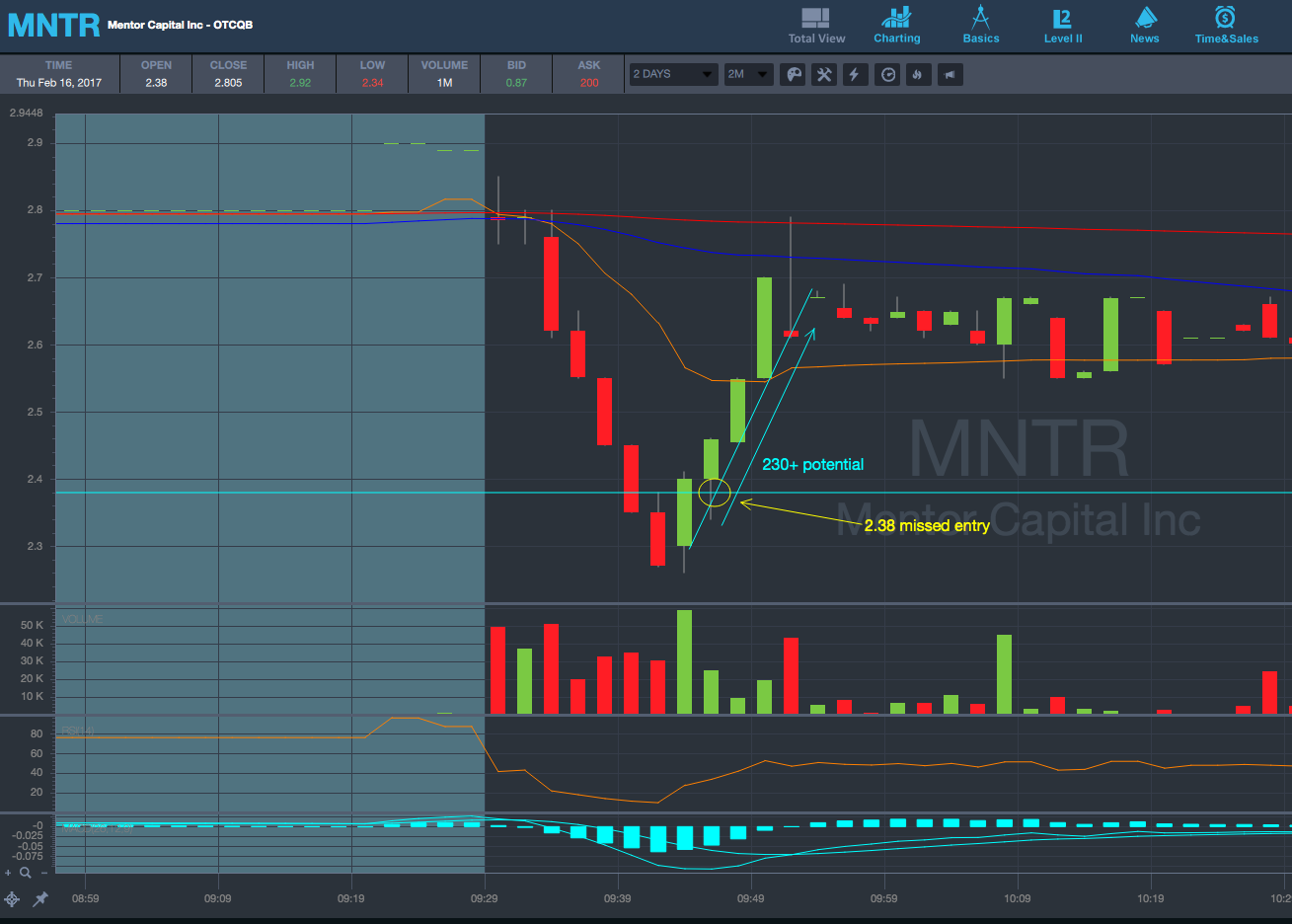This screenshot has width=1292, height=924.
Task: Click the plus zoom-in icon
Action: tap(10, 872)
